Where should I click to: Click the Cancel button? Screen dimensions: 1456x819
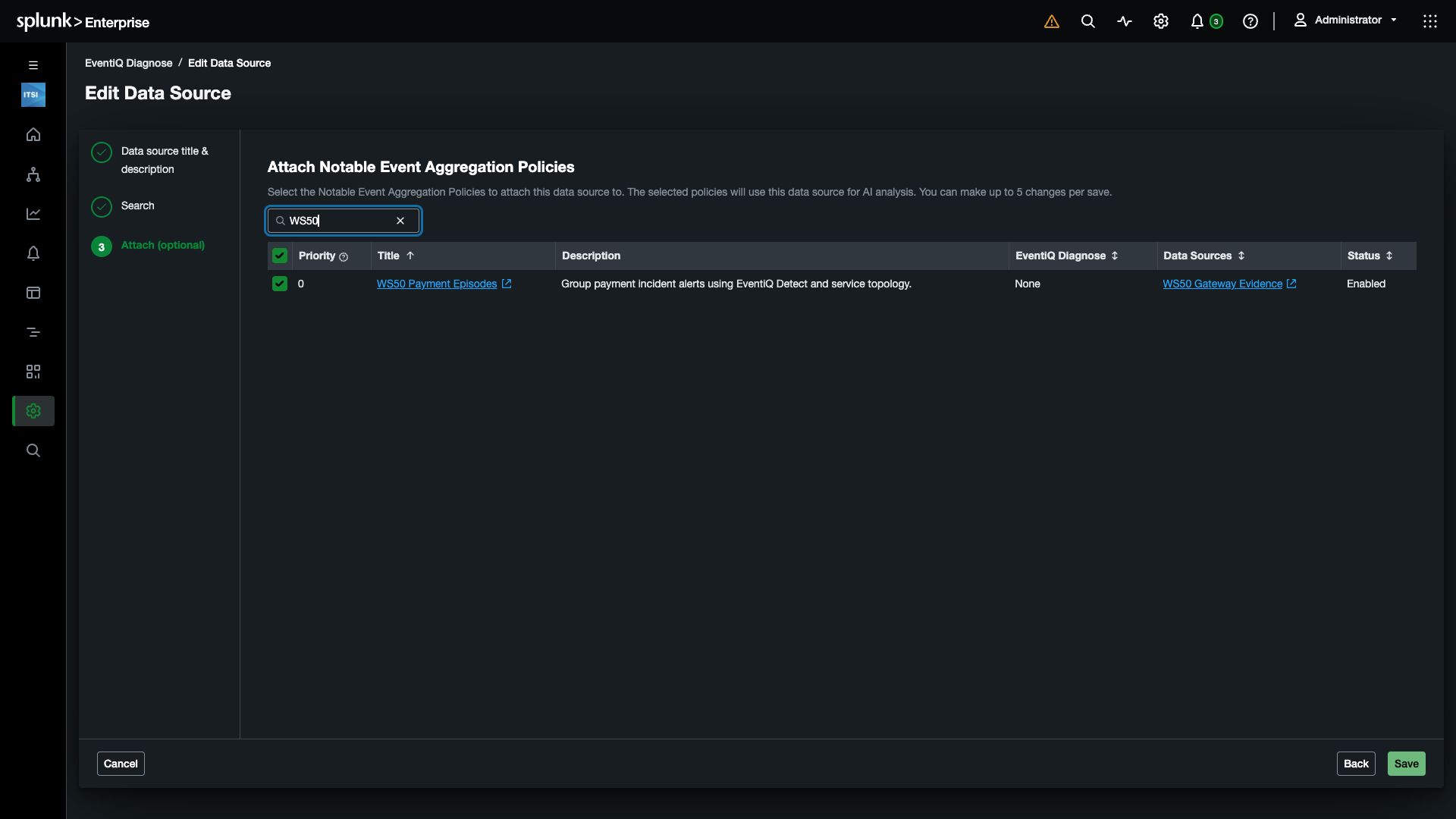point(121,764)
